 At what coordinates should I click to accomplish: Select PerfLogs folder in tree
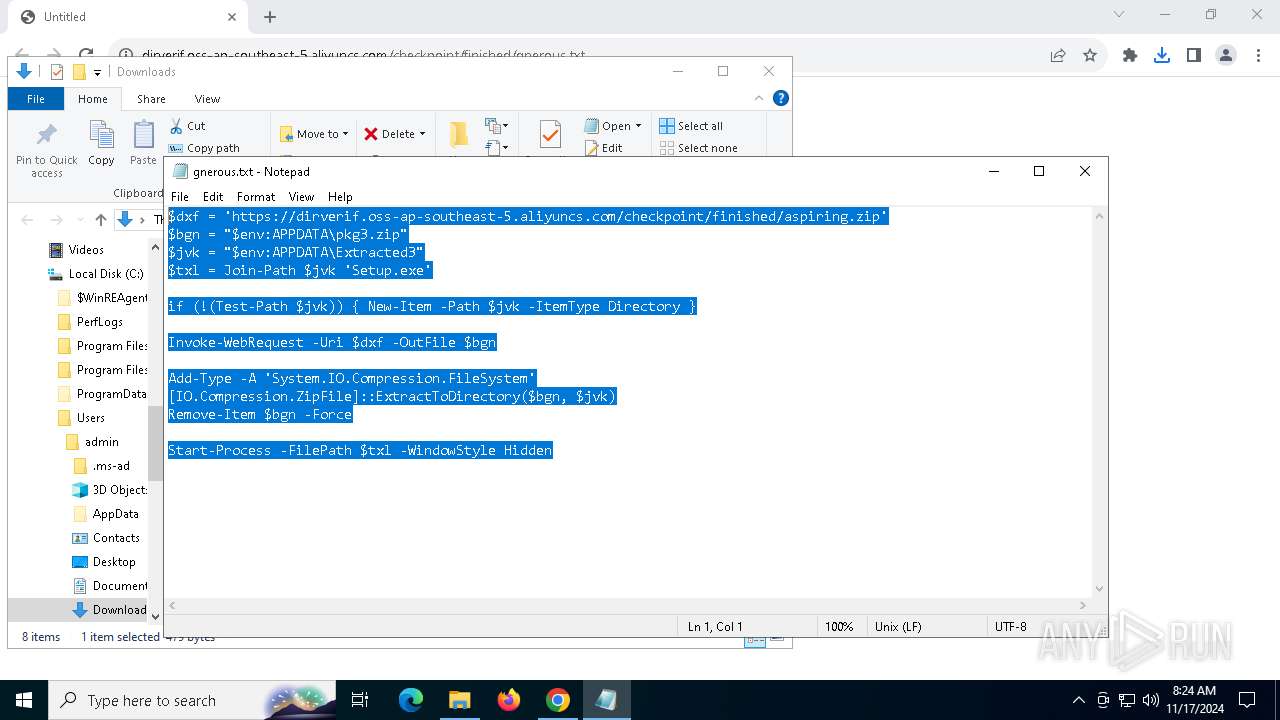(x=100, y=322)
